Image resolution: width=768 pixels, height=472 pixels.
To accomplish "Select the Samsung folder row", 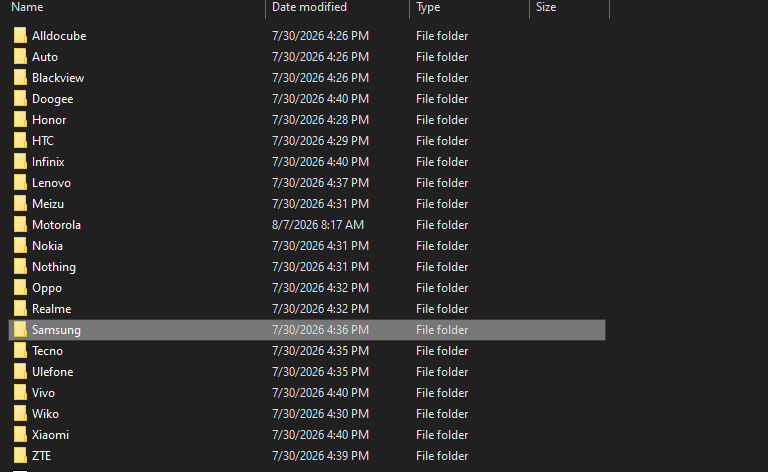I will point(307,330).
